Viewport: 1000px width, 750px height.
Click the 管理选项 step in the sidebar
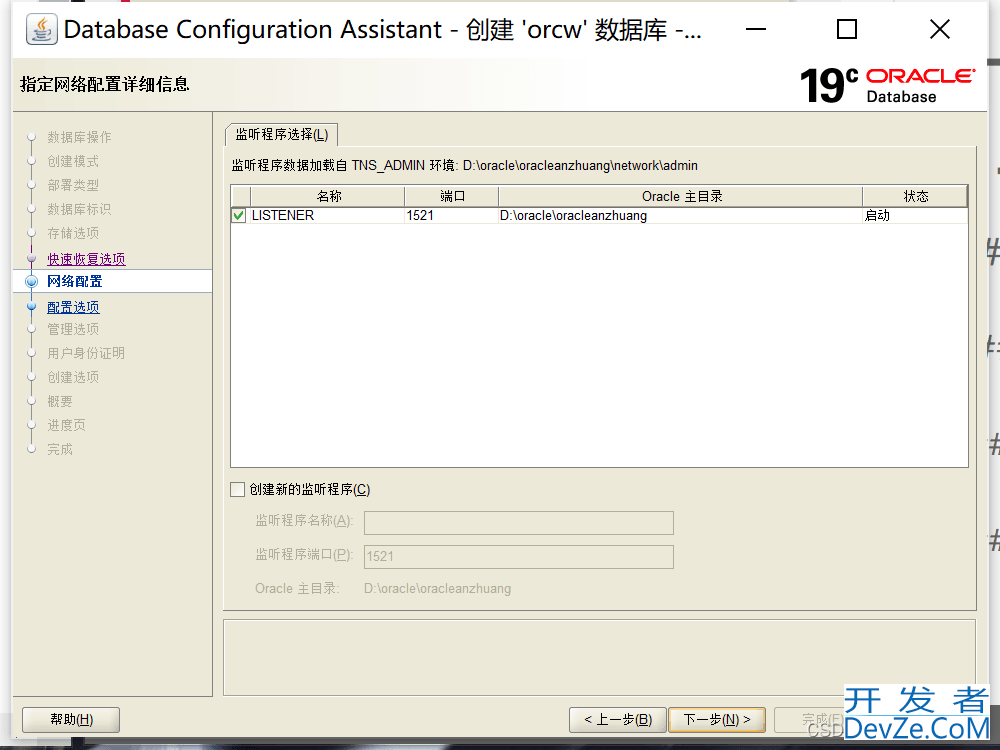pyautogui.click(x=73, y=329)
